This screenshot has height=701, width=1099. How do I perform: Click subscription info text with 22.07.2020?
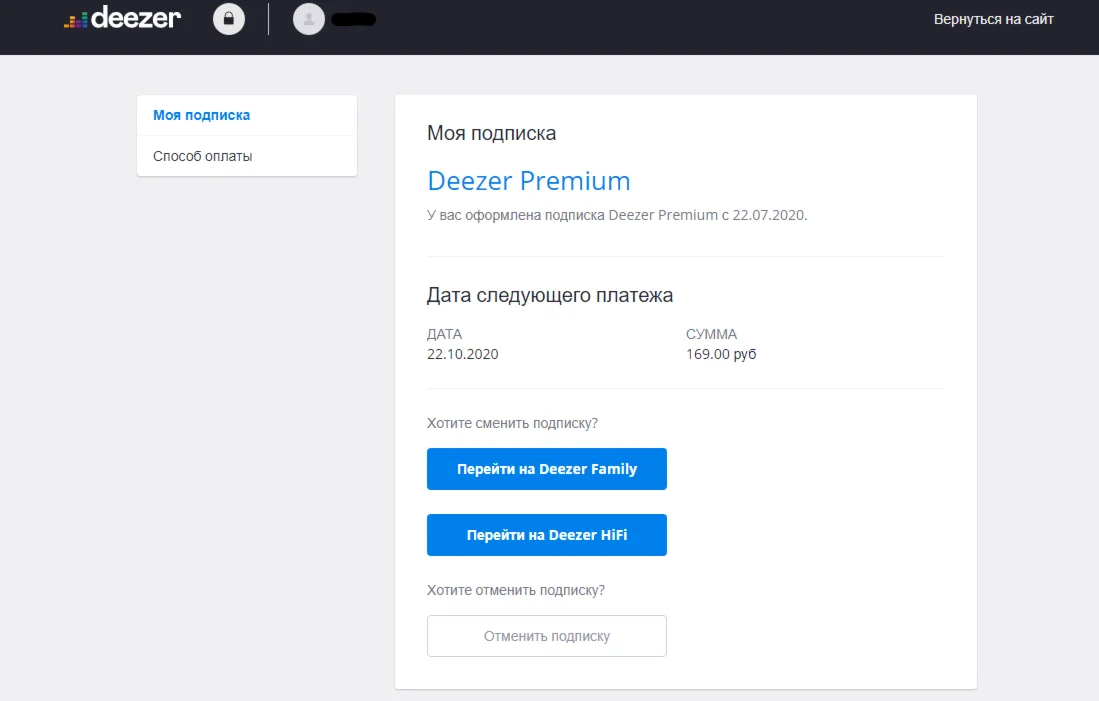[617, 215]
